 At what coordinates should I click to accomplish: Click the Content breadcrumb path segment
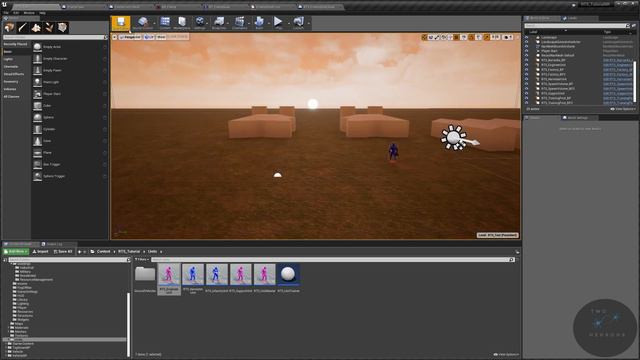pos(103,251)
